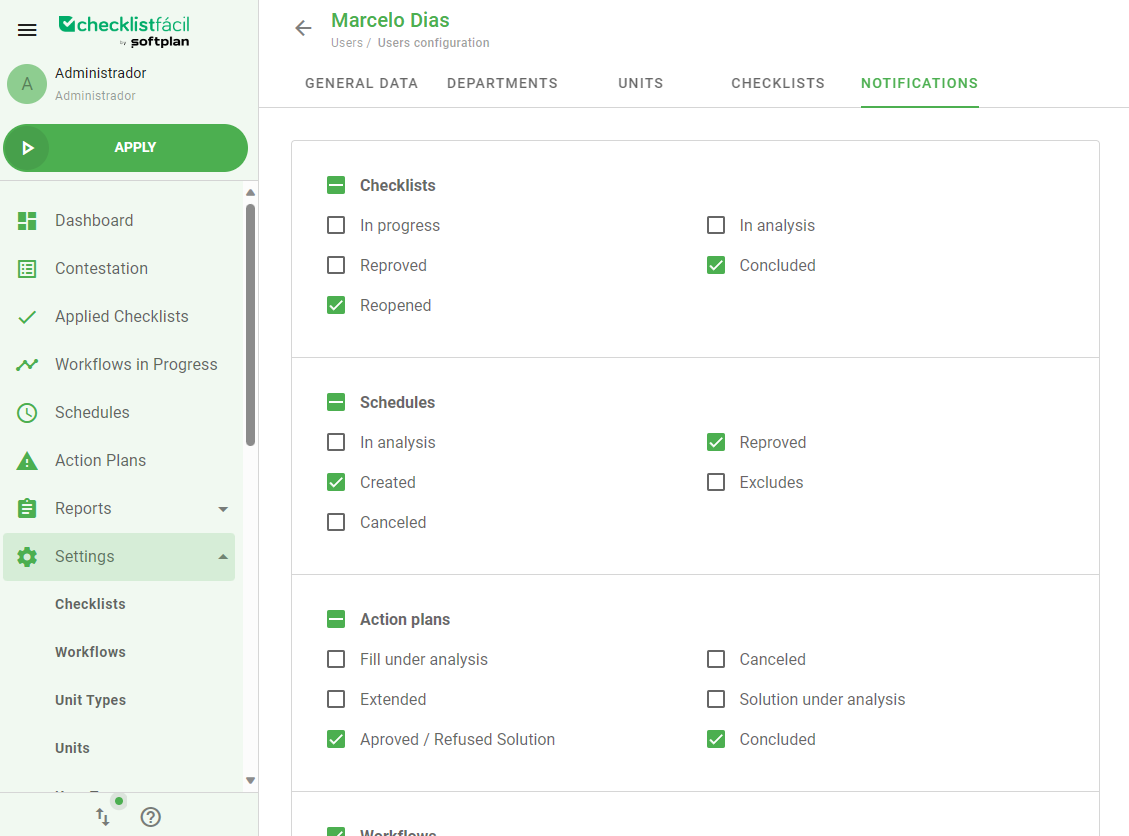Click the Workflows in Progress label
Image resolution: width=1129 pixels, height=836 pixels.
coord(136,365)
